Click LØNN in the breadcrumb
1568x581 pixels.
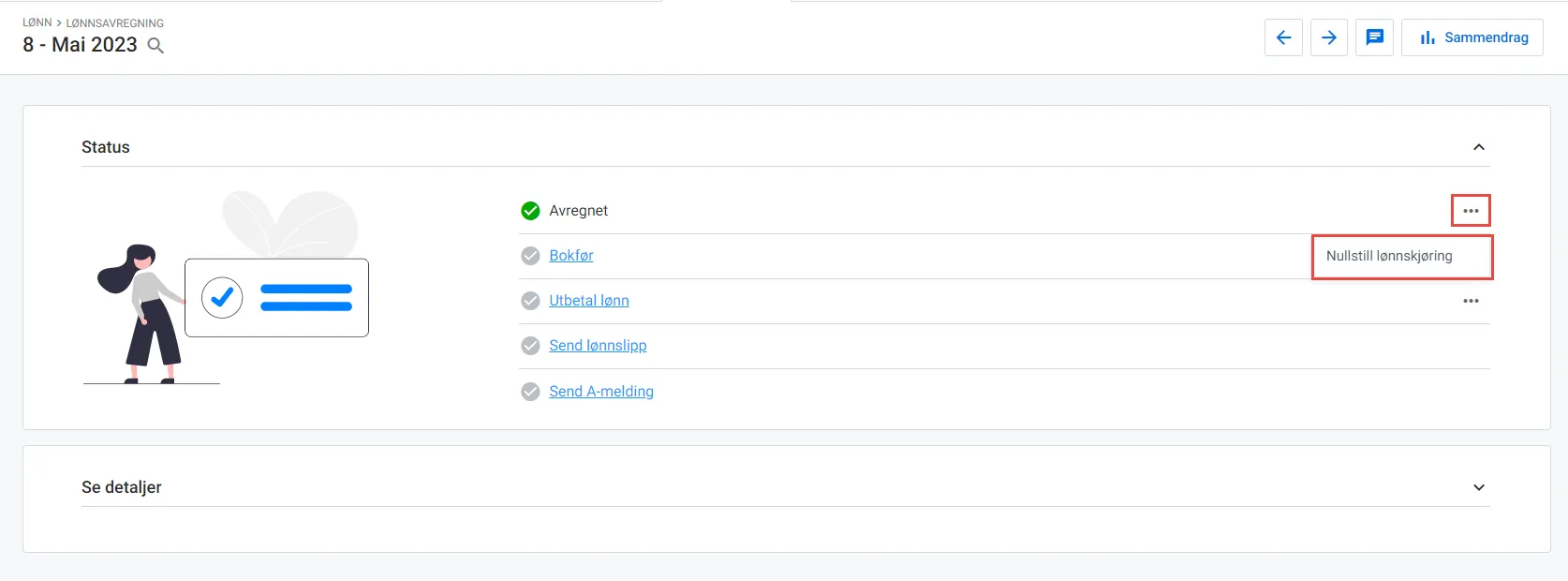(37, 22)
